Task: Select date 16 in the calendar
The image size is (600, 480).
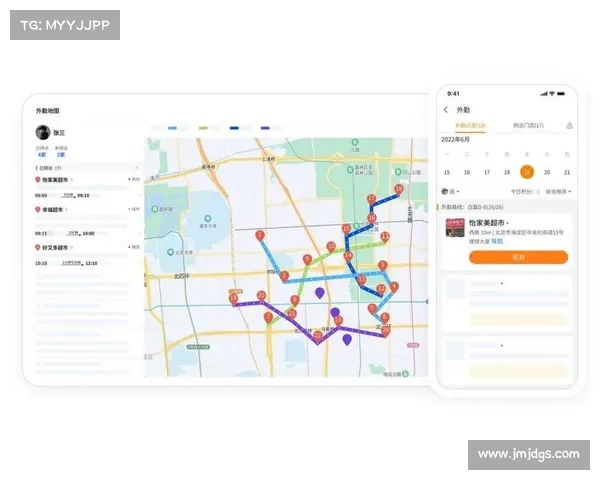Action: (x=468, y=172)
